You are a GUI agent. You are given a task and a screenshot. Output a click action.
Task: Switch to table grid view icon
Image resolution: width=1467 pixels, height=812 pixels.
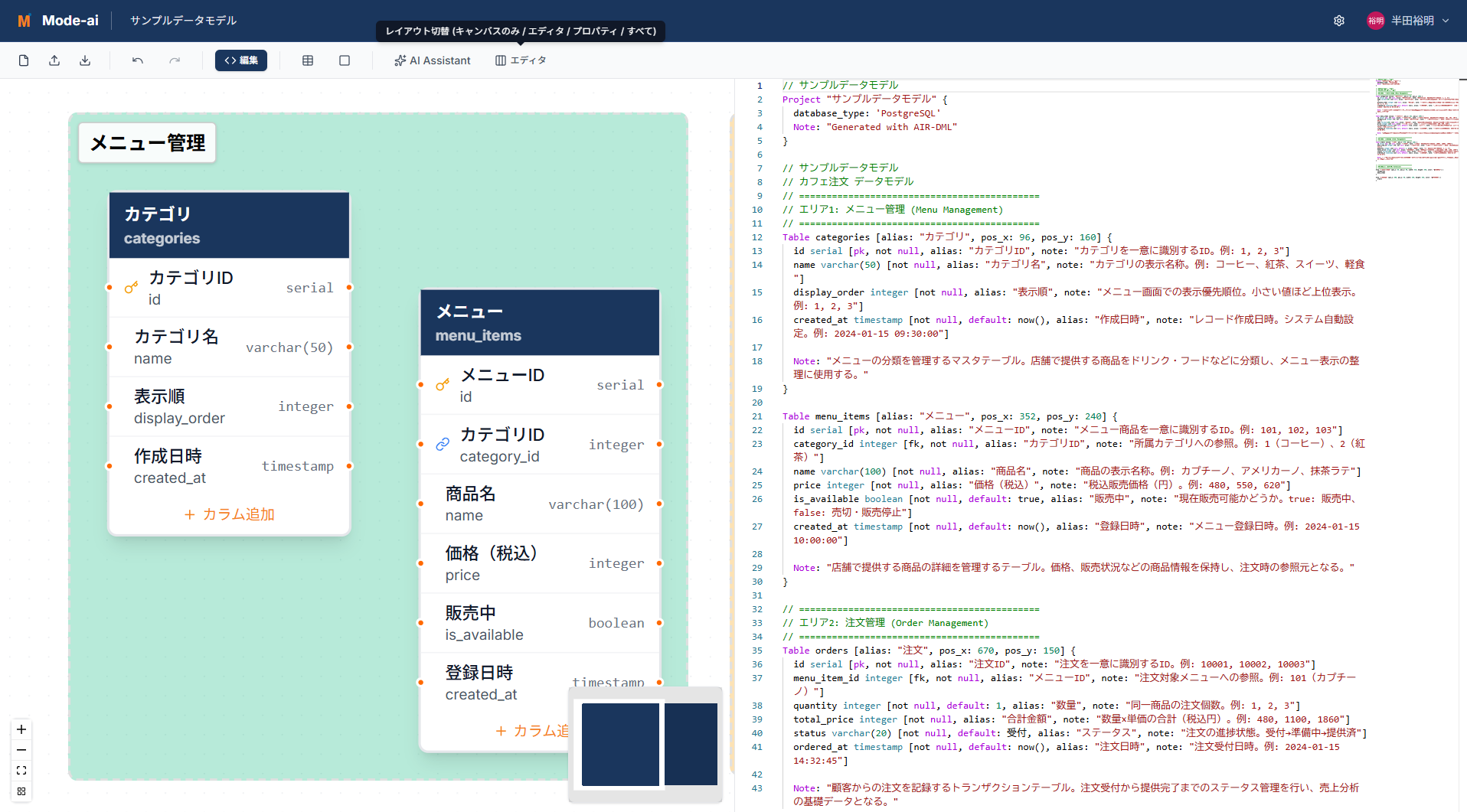(308, 60)
